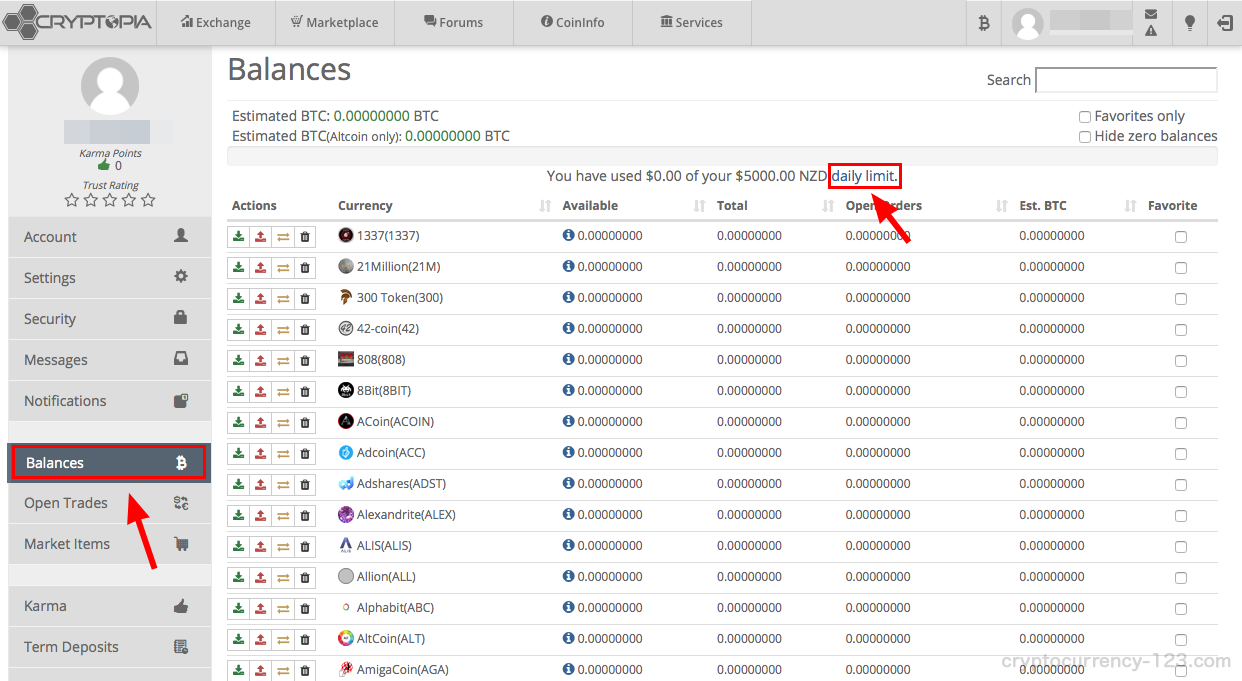Screen dimensions: 1242x681
Task: Click the deposit icon for 1337 coin
Action: (x=238, y=237)
